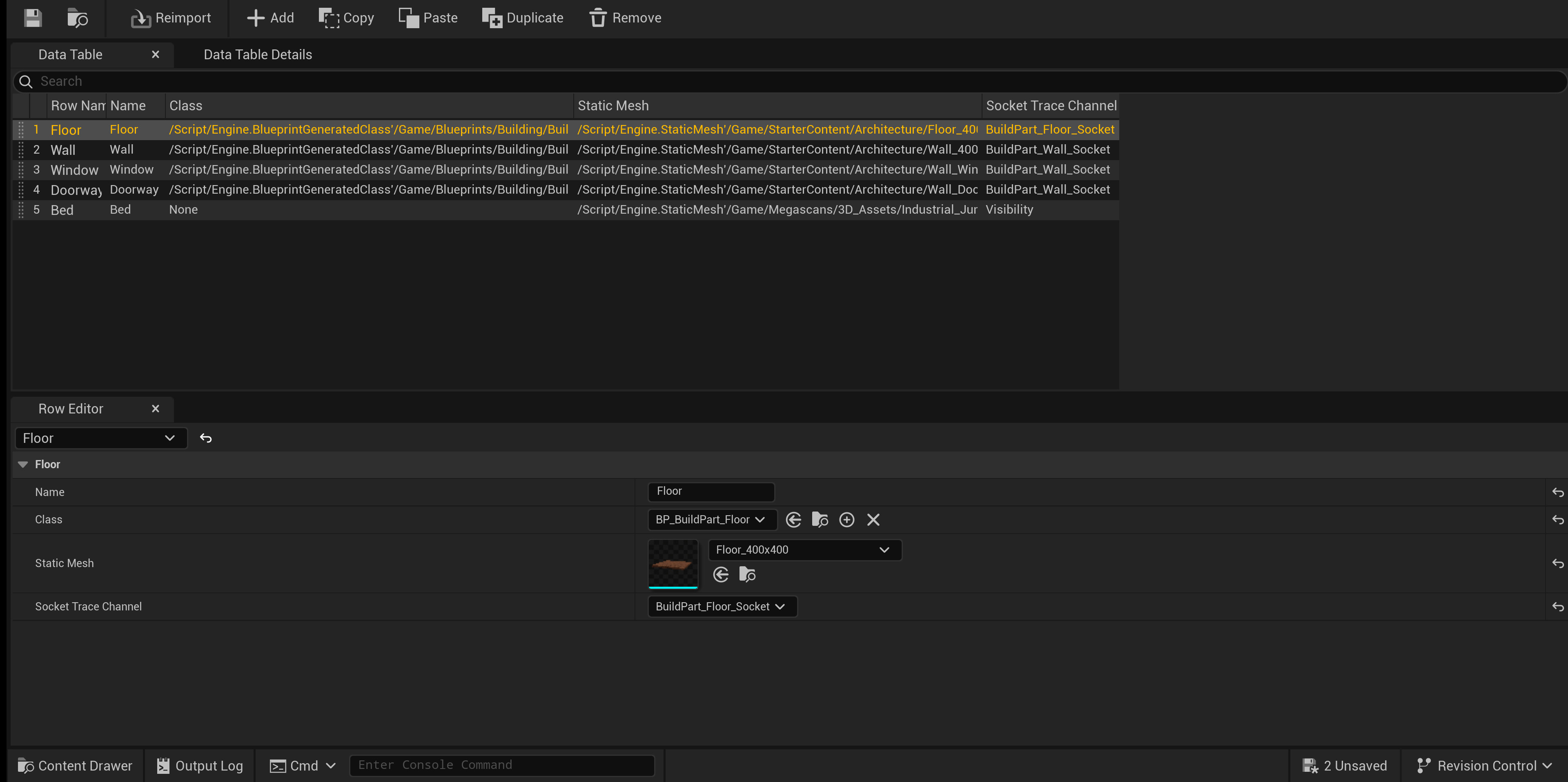The width and height of the screenshot is (1568, 782).
Task: Open BuildPart_Floor_Socket channel dropdown
Action: coord(721,607)
